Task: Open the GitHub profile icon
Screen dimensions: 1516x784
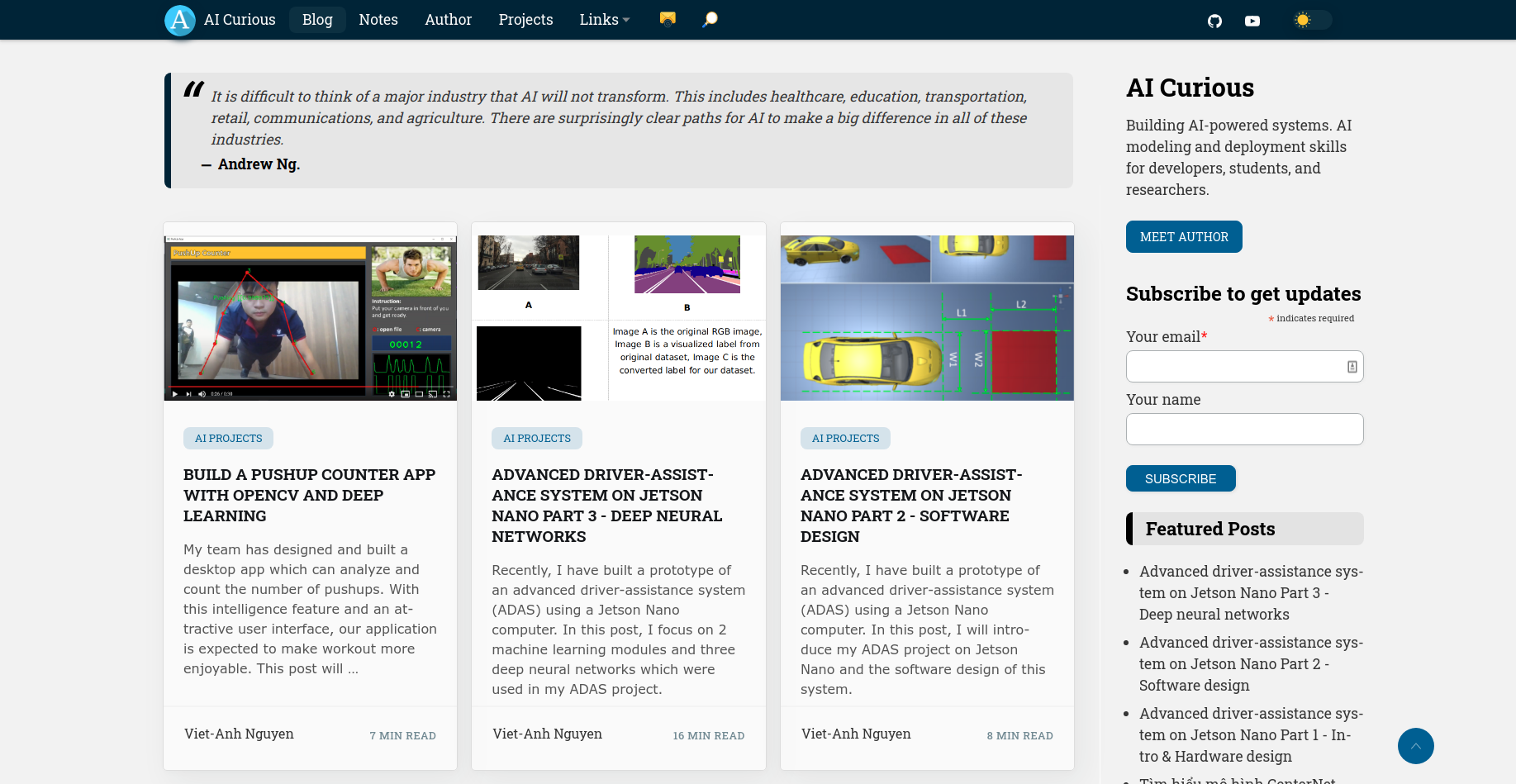Action: pyautogui.click(x=1214, y=21)
